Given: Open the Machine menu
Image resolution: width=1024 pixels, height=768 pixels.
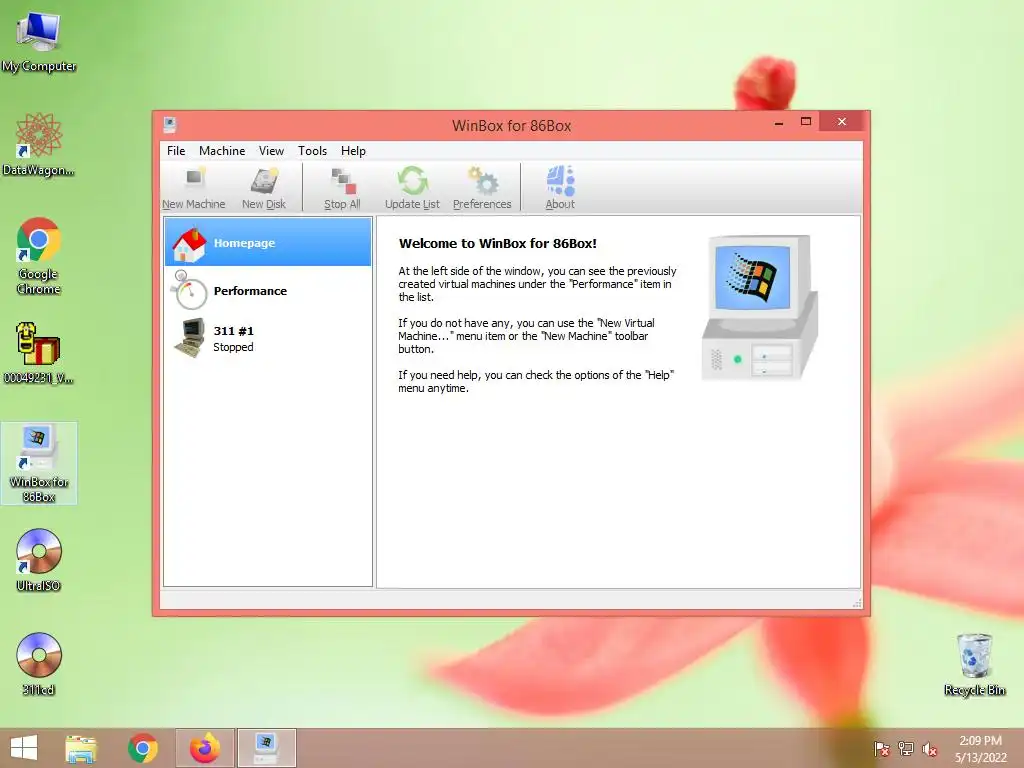Looking at the screenshot, I should click(222, 151).
